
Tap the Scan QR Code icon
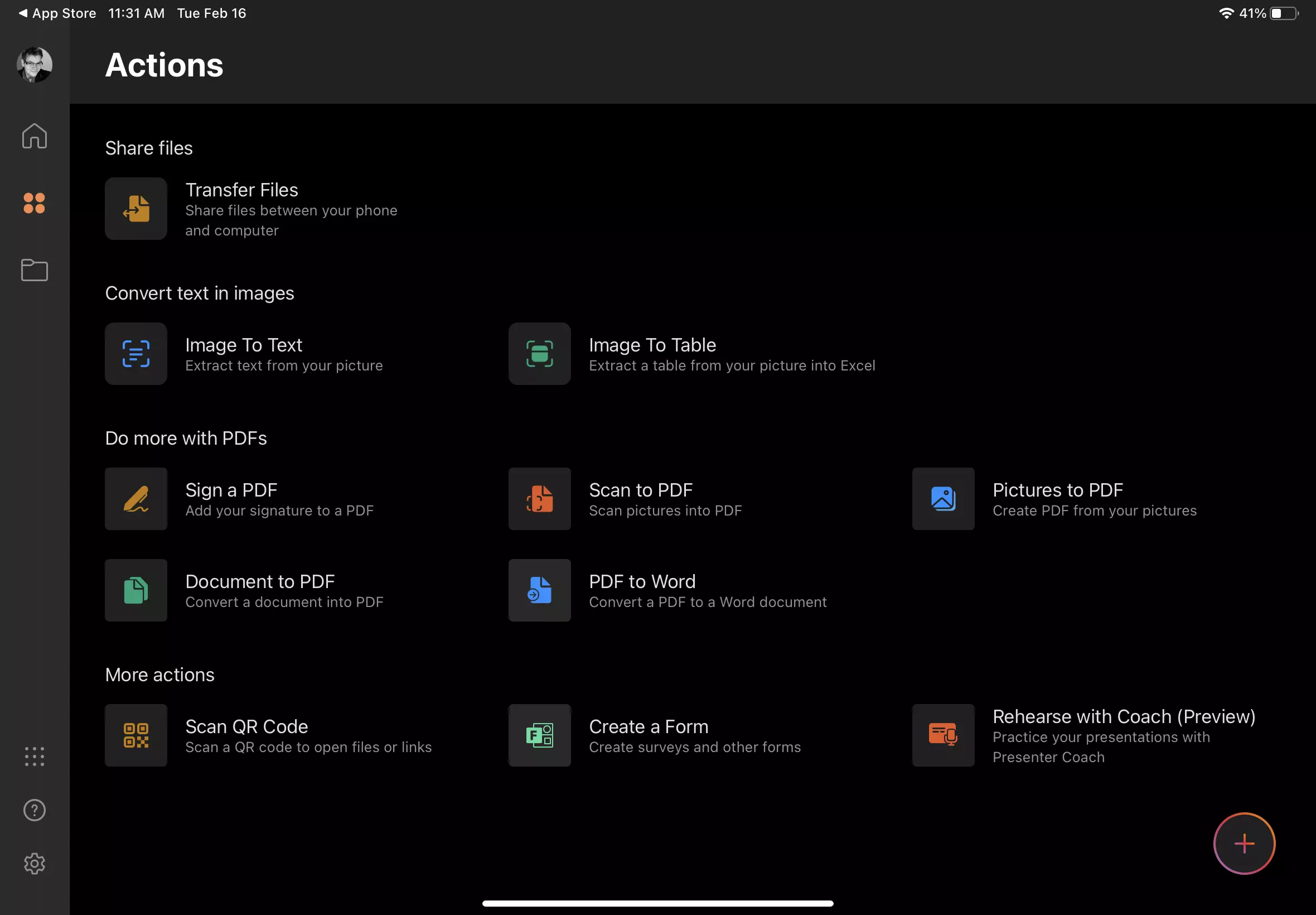pyautogui.click(x=136, y=735)
